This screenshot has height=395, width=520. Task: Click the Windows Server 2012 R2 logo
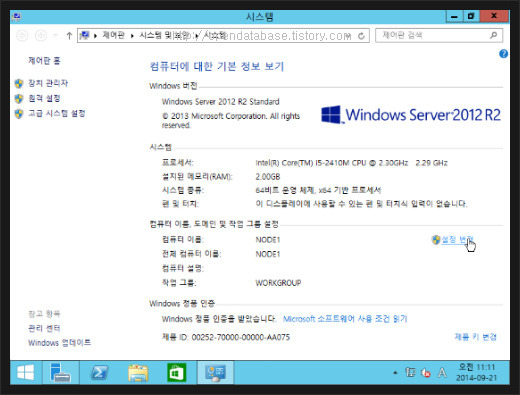coord(411,115)
